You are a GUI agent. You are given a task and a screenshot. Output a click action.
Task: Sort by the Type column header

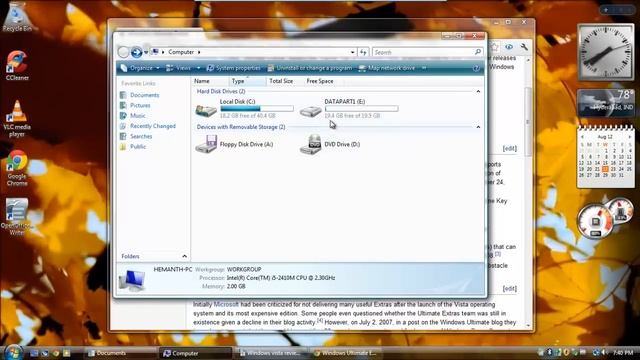click(246, 81)
